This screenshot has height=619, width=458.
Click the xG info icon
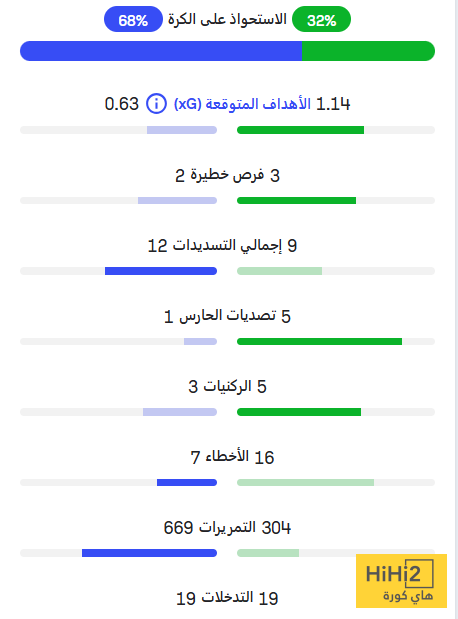tap(156, 104)
